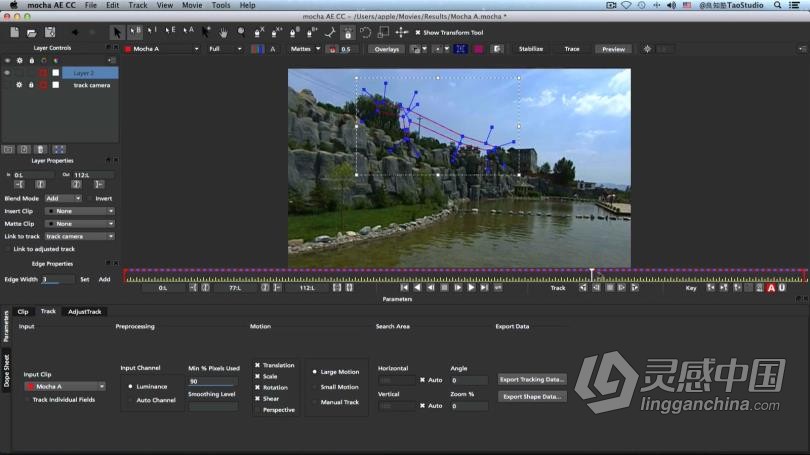Click the lock-shaped tool in toolbar

(x=348, y=33)
